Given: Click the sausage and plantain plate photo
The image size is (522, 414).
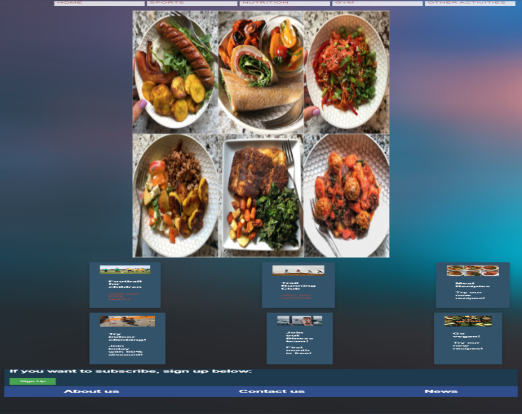Looking at the screenshot, I should click(175, 72).
